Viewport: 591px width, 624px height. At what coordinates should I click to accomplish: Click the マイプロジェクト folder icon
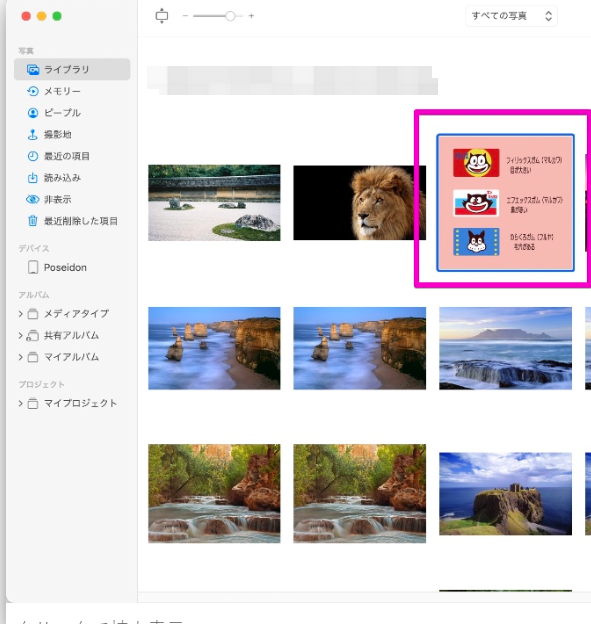pos(33,404)
